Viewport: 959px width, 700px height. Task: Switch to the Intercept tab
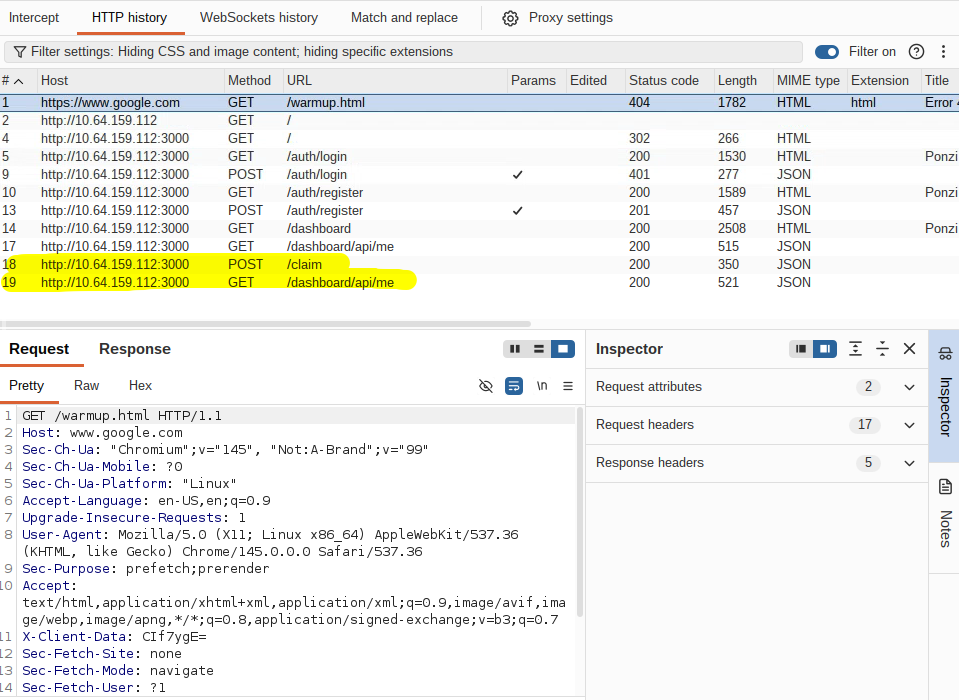tap(34, 18)
